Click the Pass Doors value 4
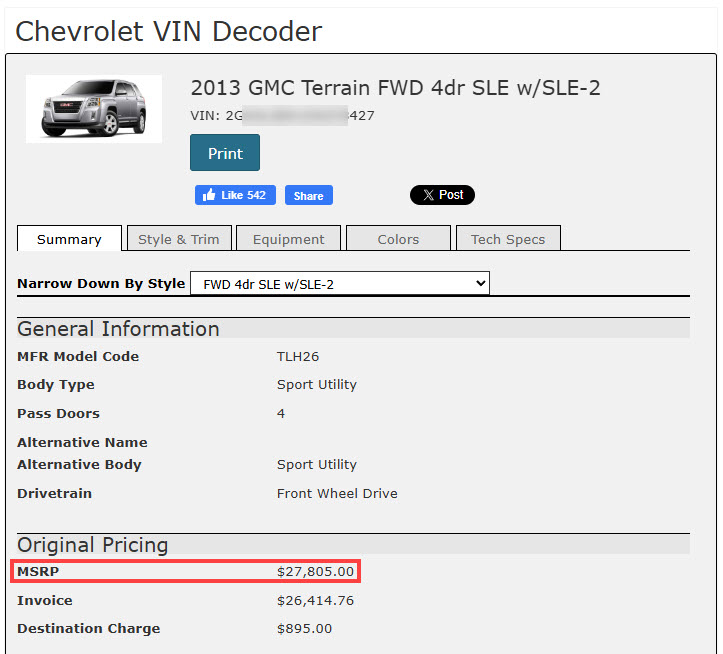 (281, 413)
